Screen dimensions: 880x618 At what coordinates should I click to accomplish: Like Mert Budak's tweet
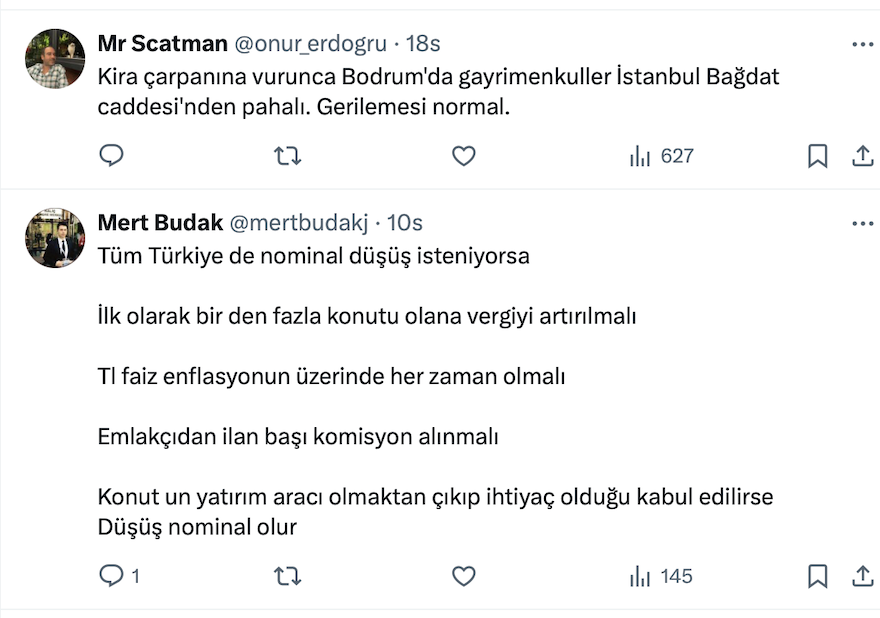[x=463, y=576]
